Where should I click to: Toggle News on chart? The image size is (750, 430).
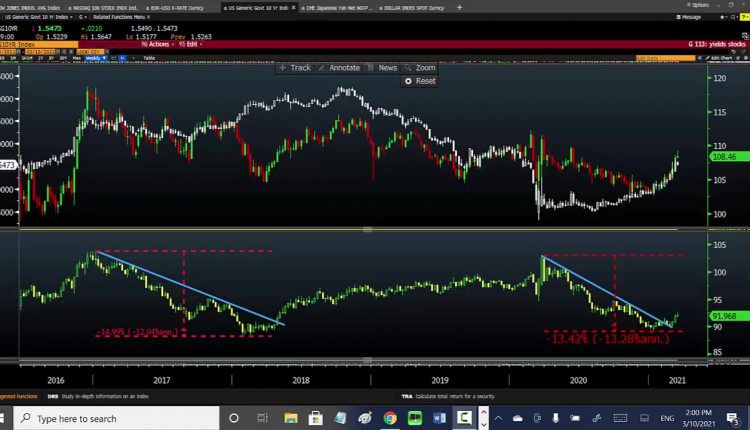coord(382,67)
